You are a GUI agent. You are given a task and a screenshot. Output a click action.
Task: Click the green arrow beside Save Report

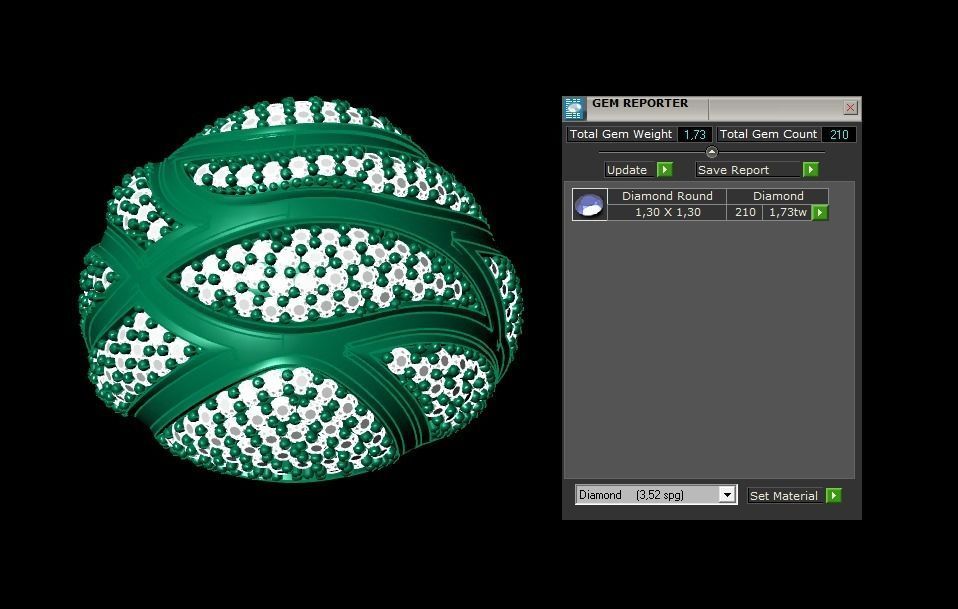tap(810, 170)
